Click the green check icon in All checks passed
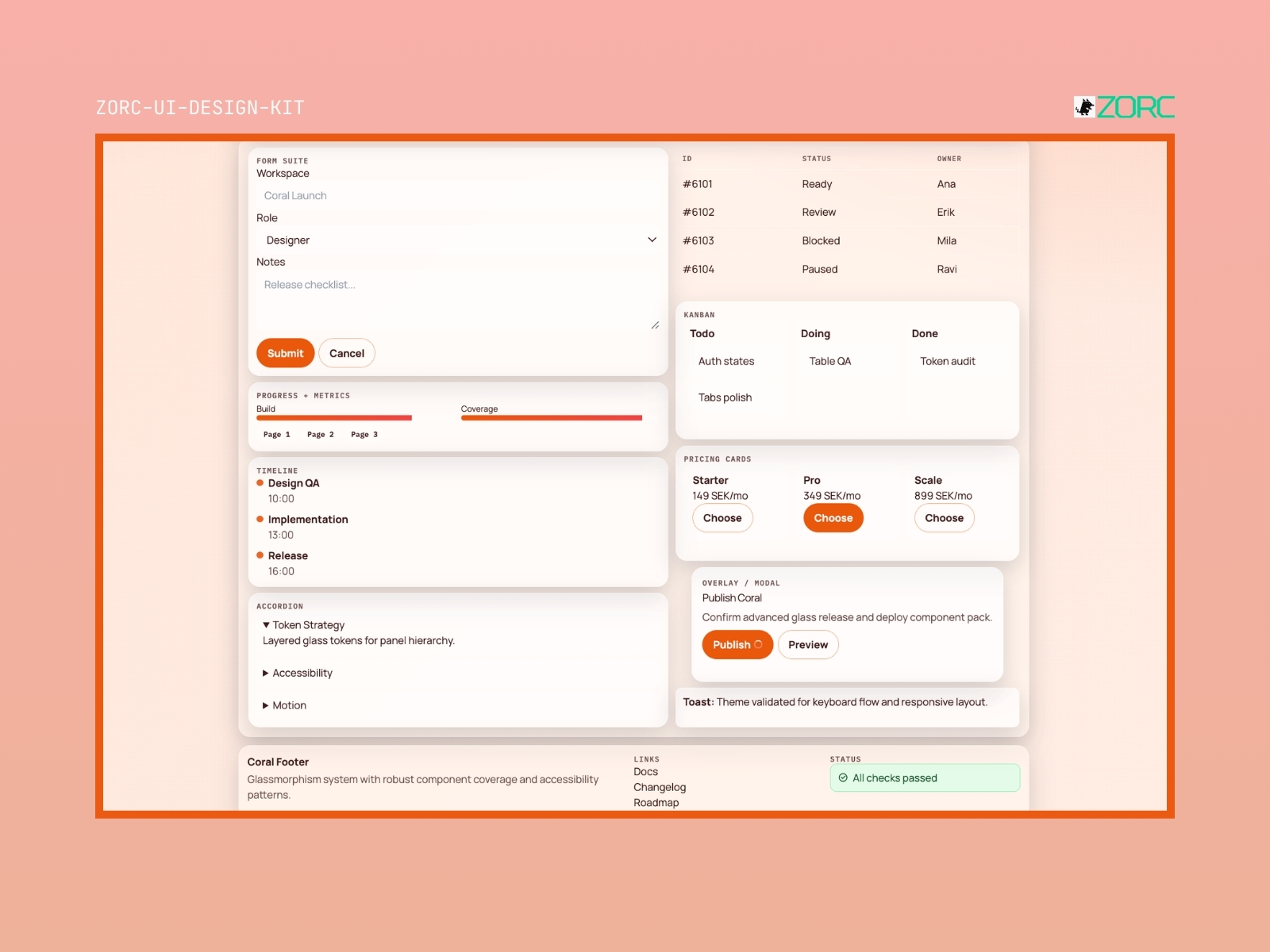Screen dimensions: 1270x952 (843, 778)
